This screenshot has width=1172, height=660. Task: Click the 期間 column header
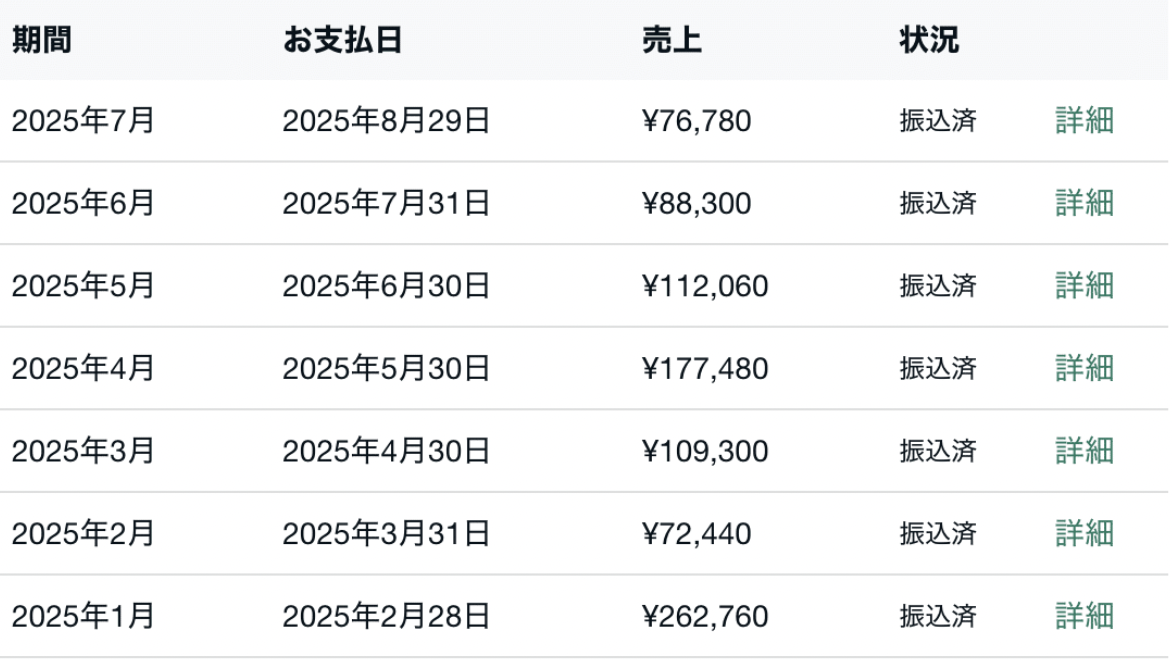pos(42,40)
